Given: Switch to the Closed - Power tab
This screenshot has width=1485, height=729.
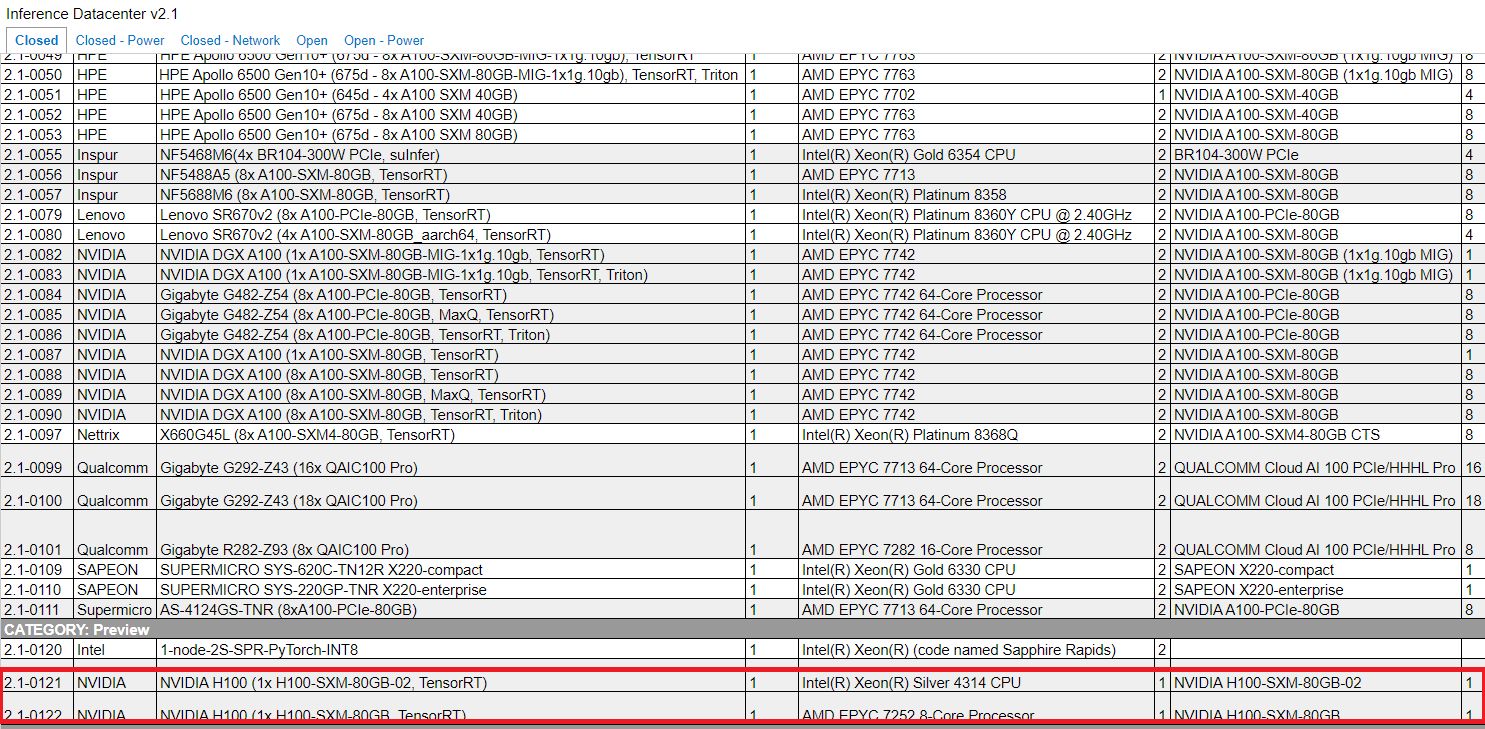Looking at the screenshot, I should [x=120, y=40].
